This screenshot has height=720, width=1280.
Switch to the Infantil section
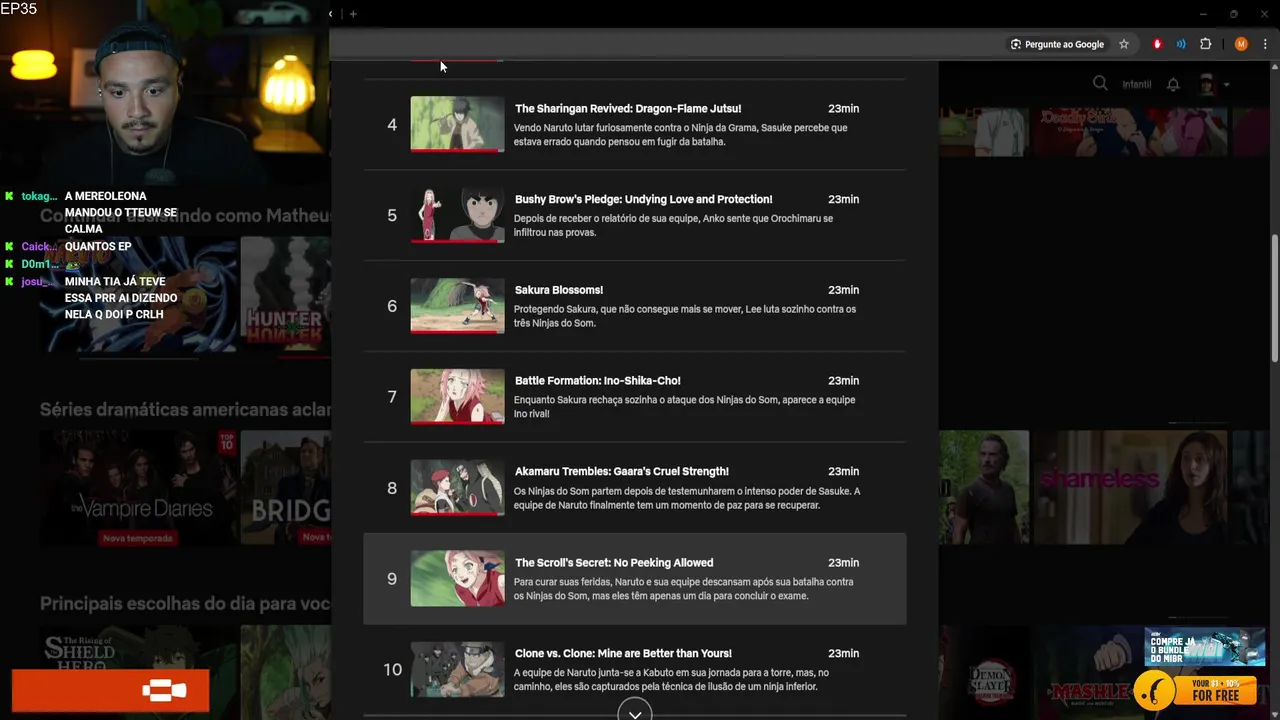1137,85
